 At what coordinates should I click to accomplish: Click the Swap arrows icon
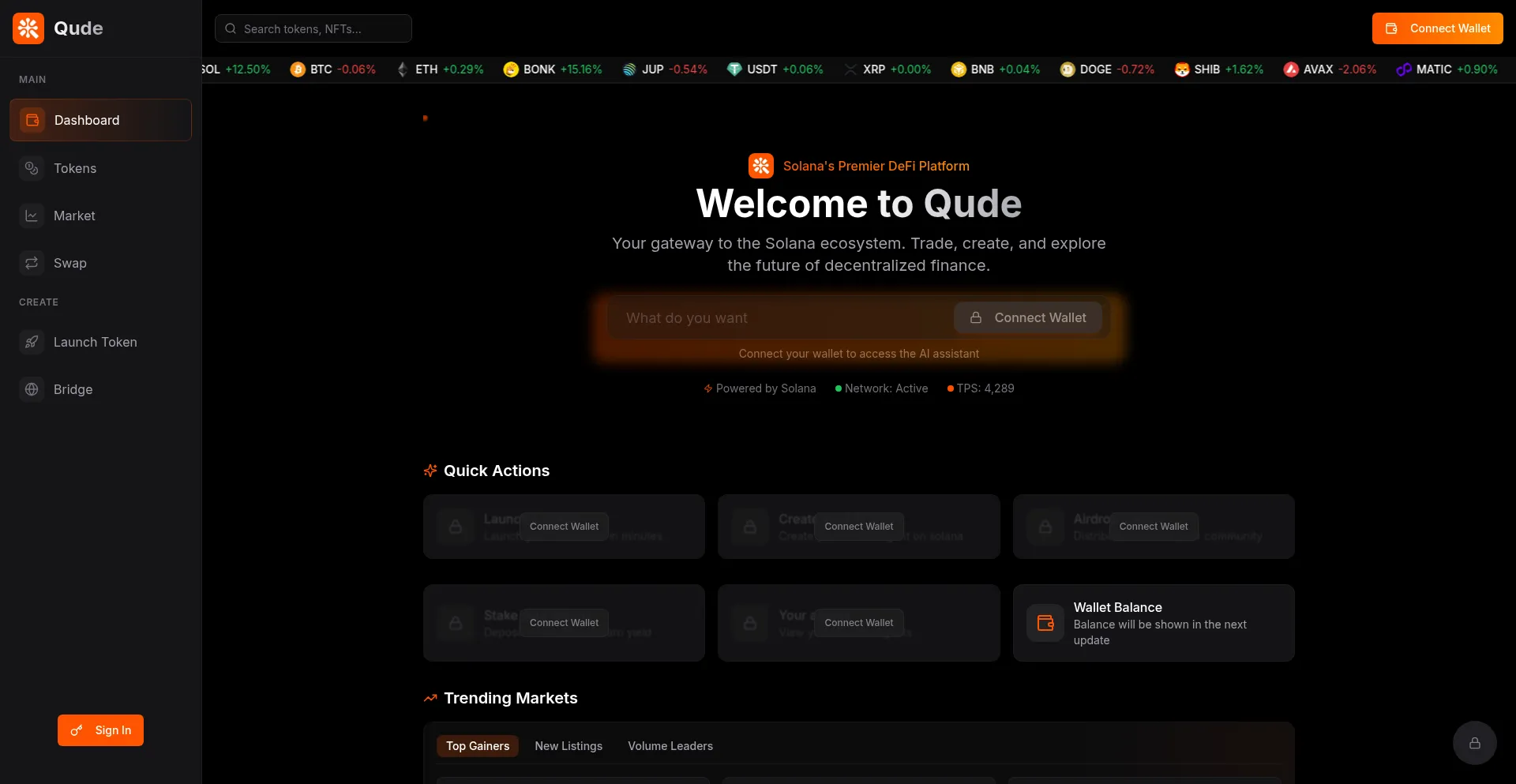32,263
